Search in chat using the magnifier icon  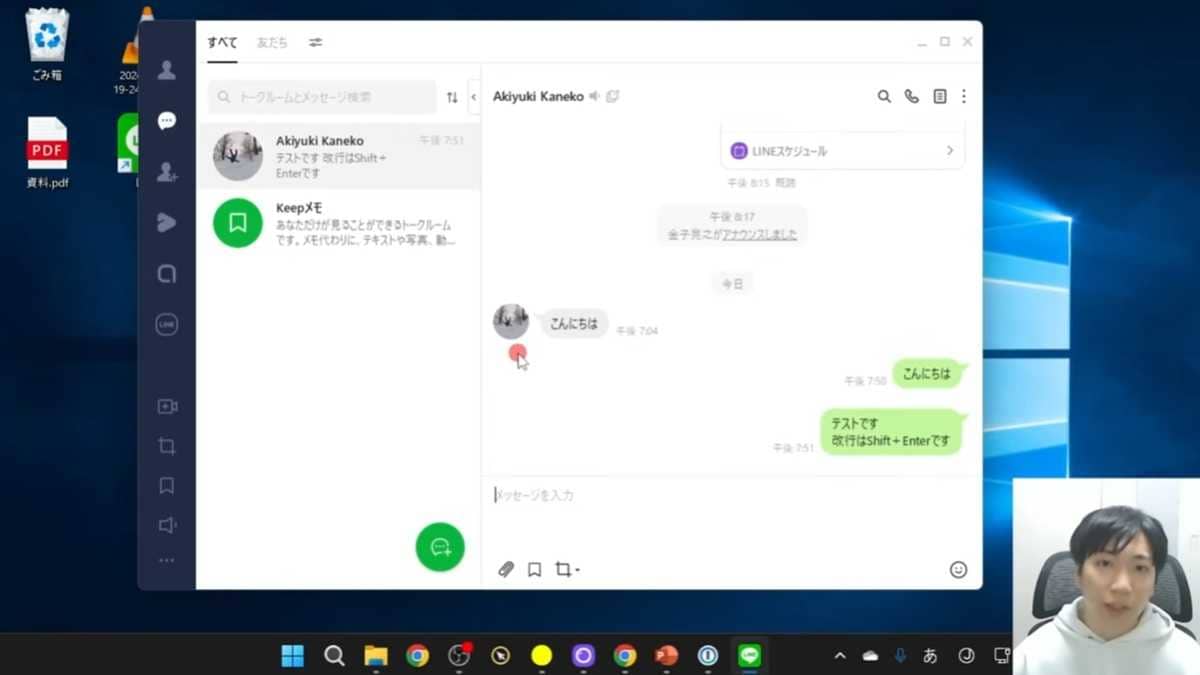pyautogui.click(x=884, y=96)
